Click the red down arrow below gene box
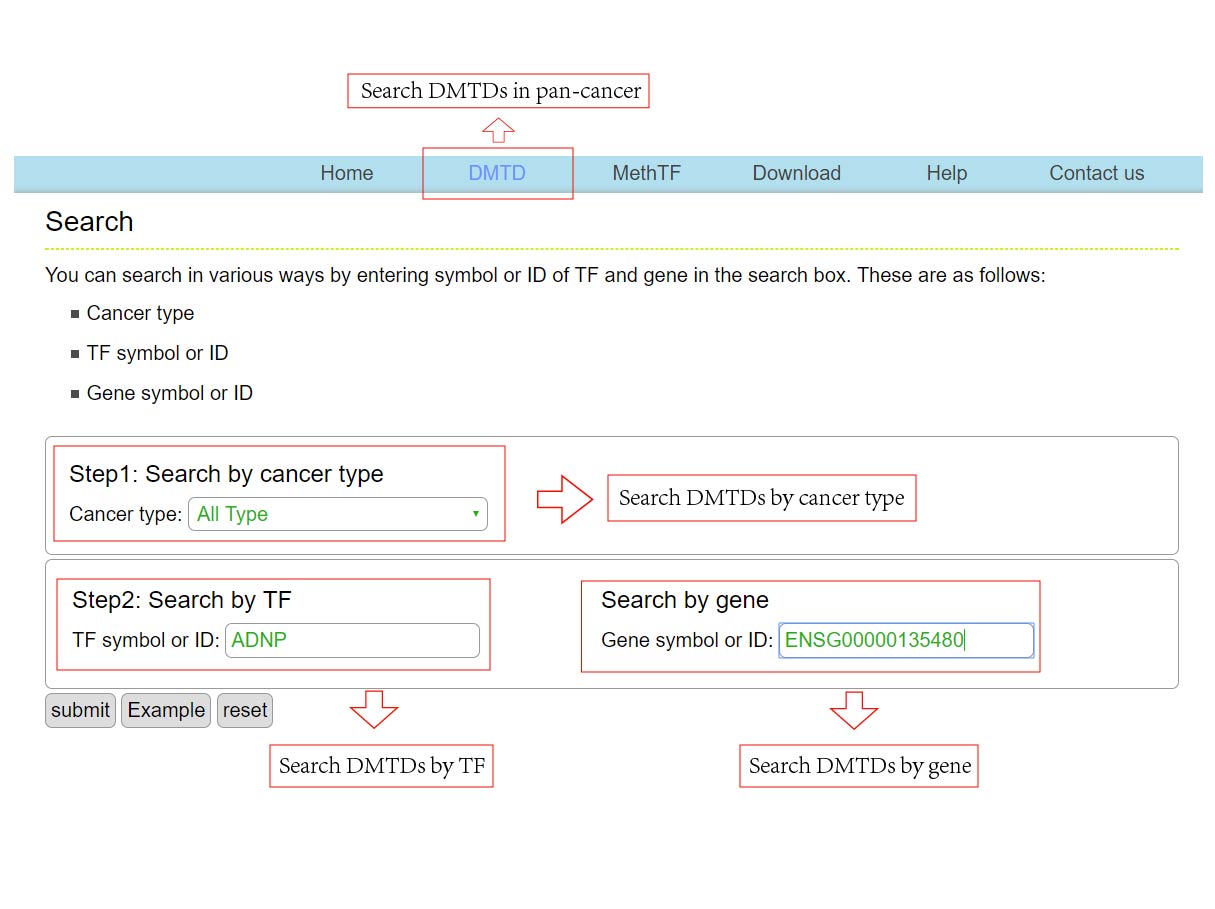The image size is (1215, 909). pyautogui.click(x=854, y=709)
